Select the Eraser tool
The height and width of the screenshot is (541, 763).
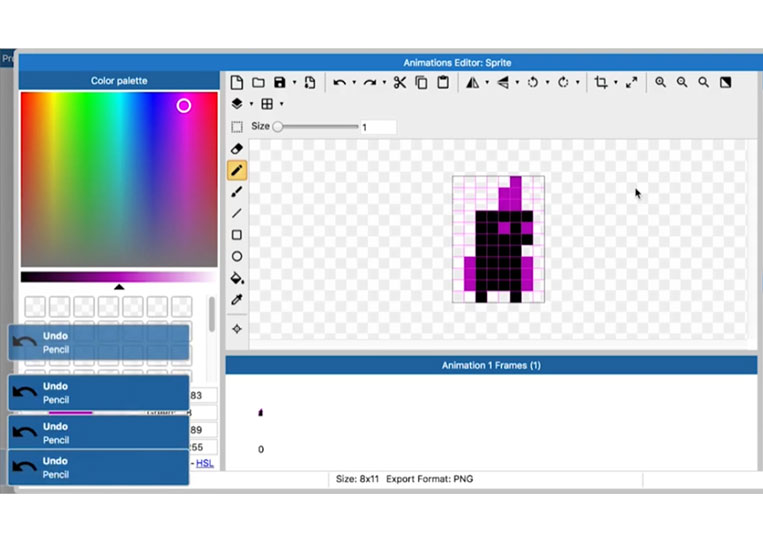coord(237,149)
